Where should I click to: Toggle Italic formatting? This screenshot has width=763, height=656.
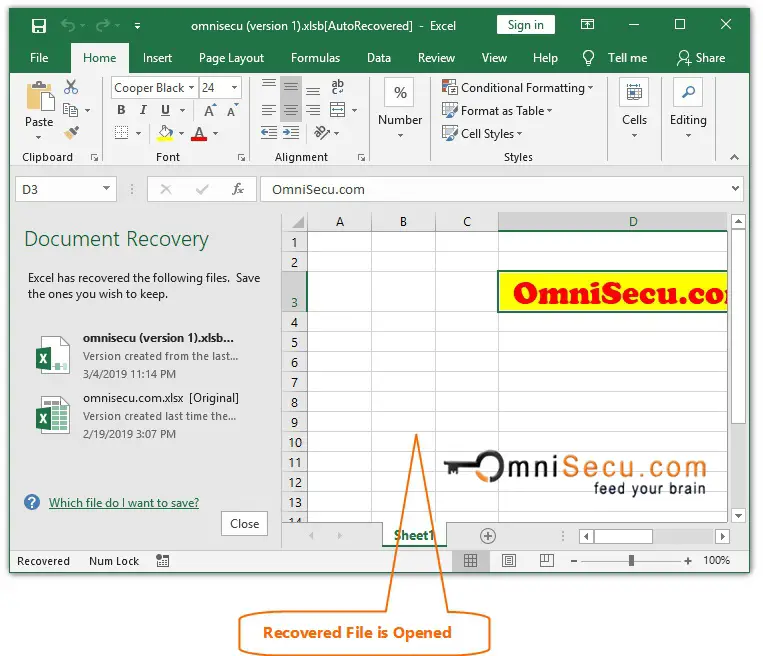point(143,110)
